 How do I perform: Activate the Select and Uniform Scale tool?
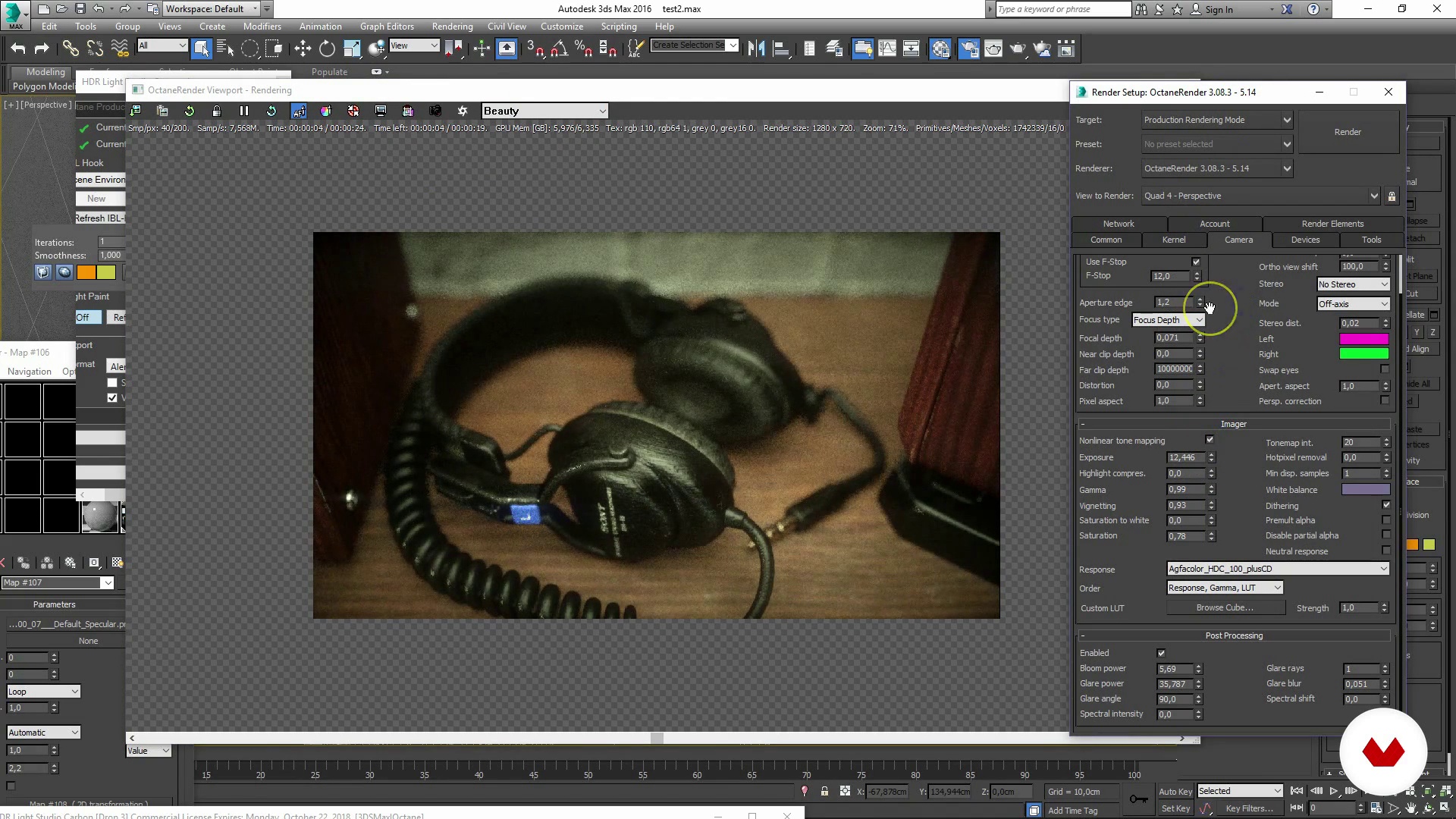(351, 49)
